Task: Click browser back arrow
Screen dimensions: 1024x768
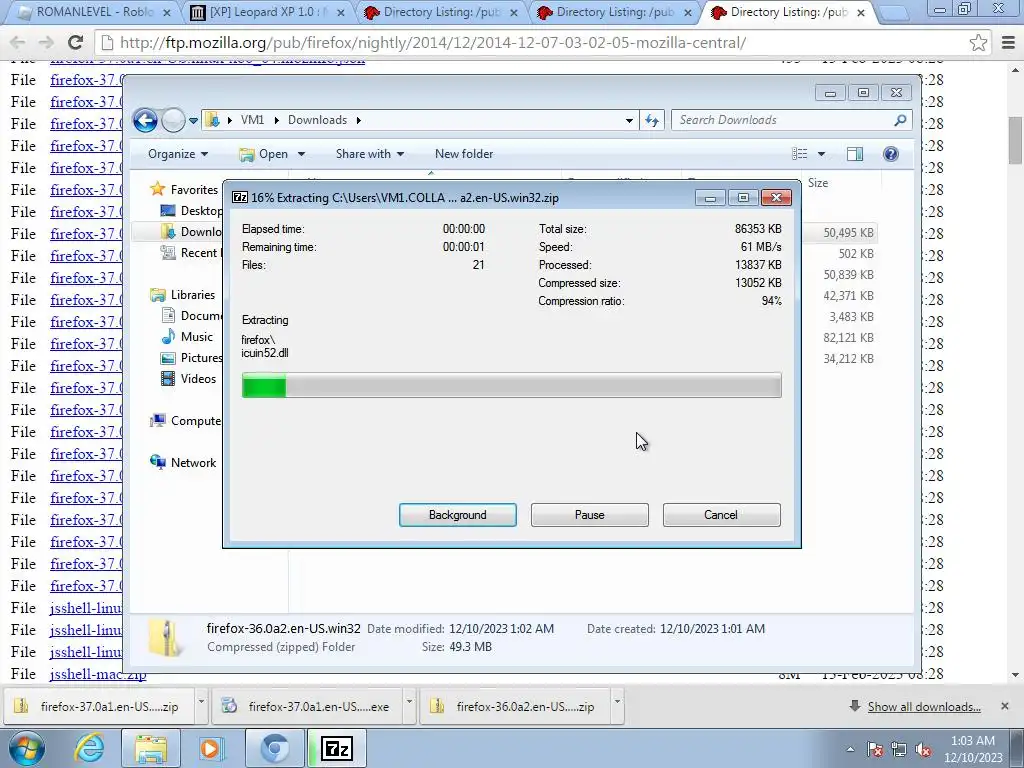Action: tap(18, 42)
